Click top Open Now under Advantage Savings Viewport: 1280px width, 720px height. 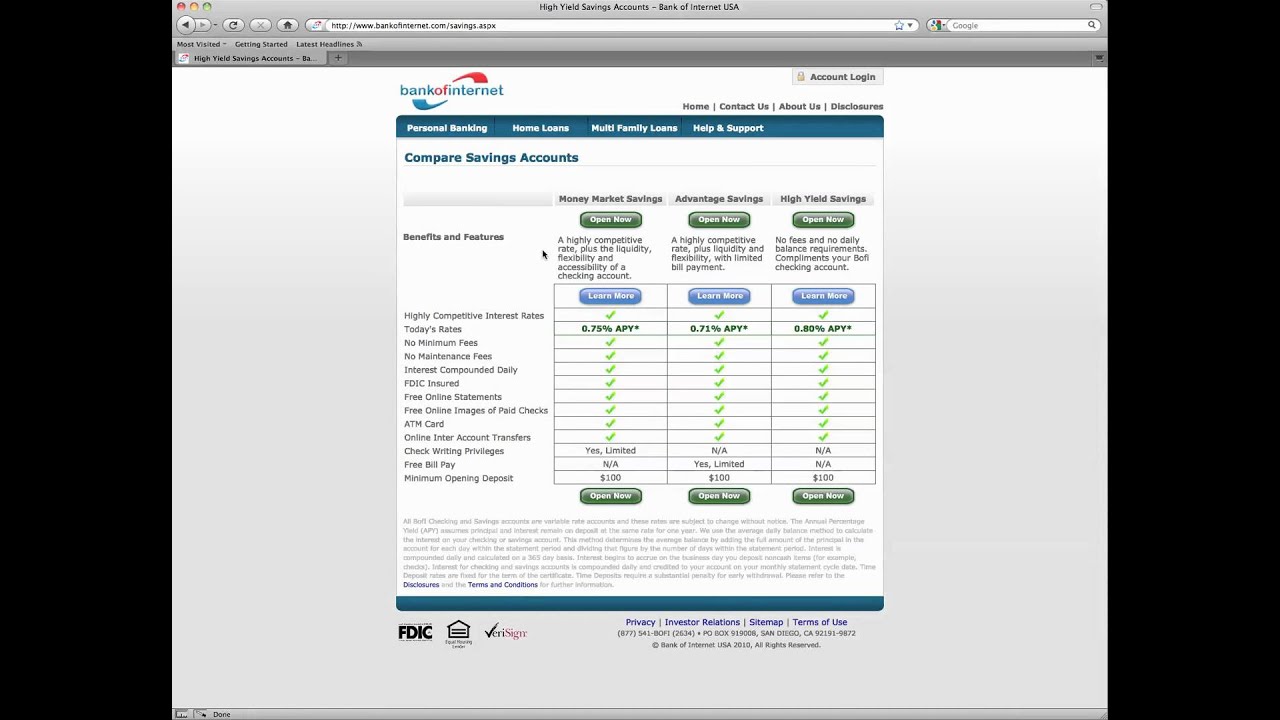click(719, 219)
